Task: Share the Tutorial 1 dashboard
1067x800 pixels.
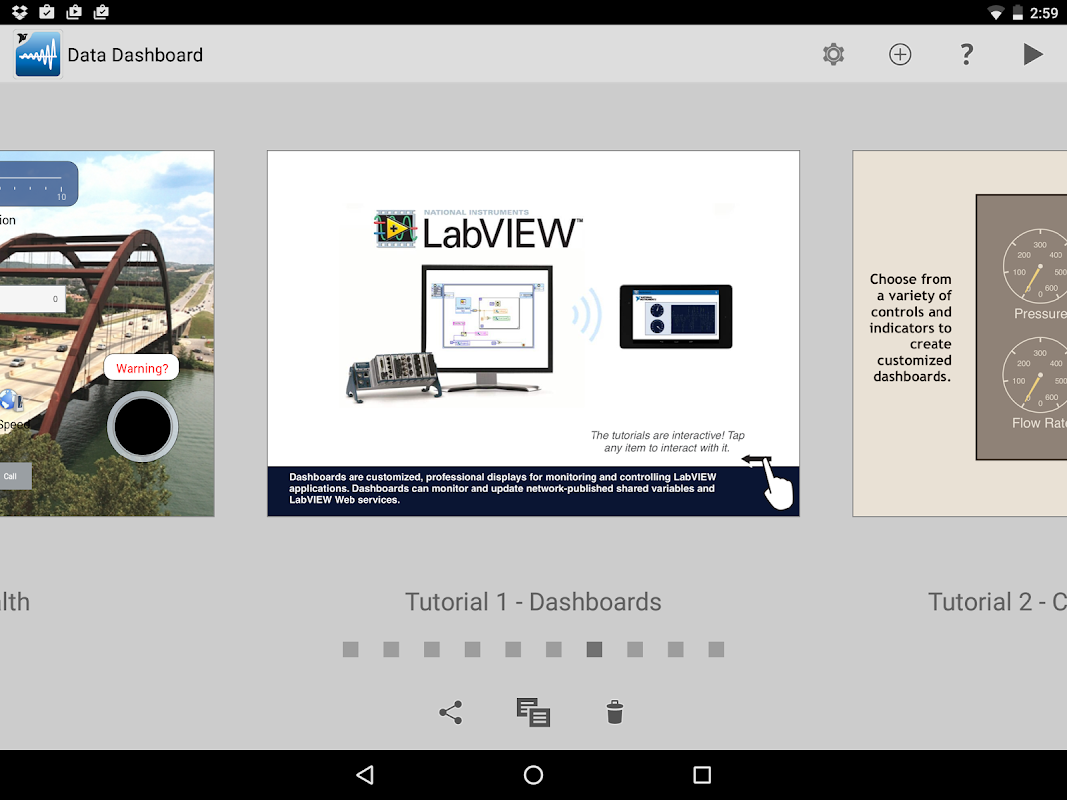Action: click(x=450, y=712)
